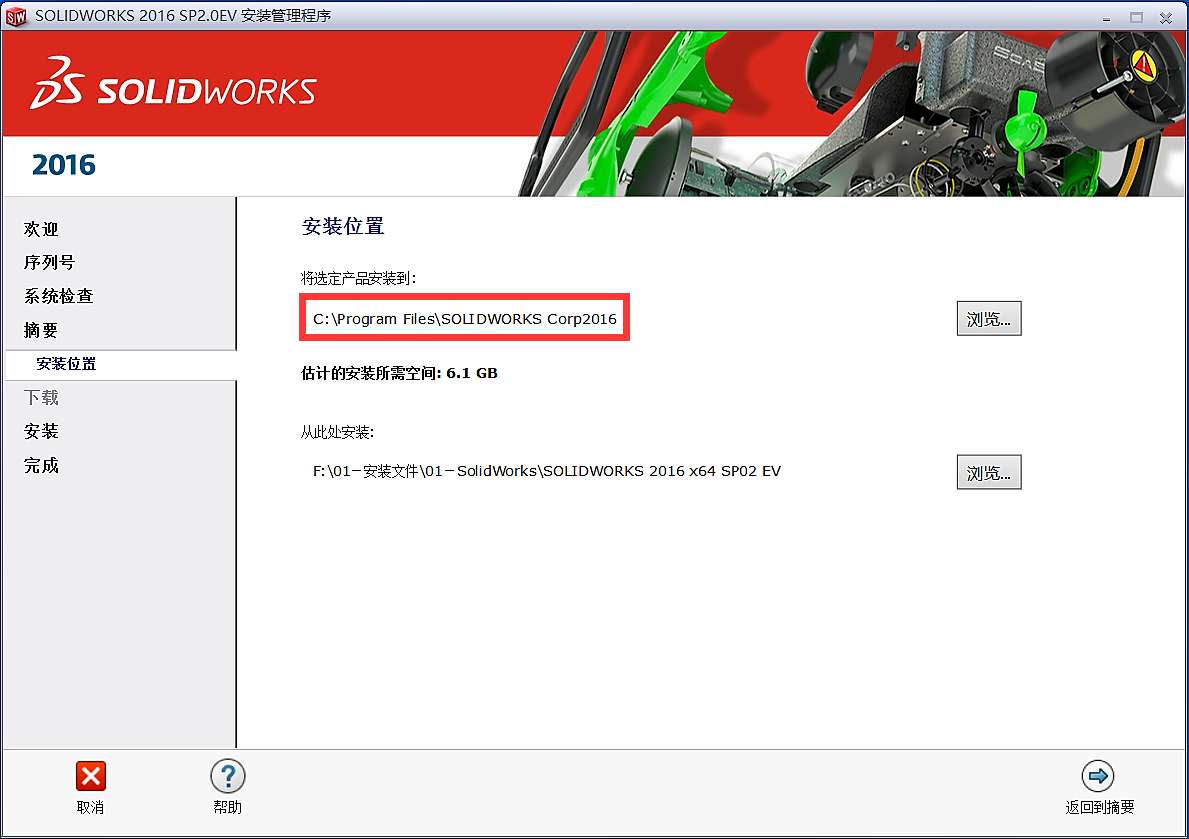
Task: Click the install path C:\Program Files\SOLIDWORKS Corp2016
Action: 465,319
